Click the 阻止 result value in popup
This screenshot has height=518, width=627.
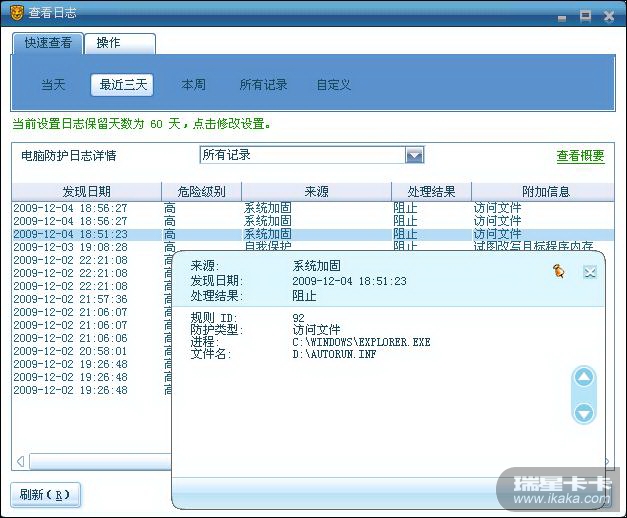coord(304,296)
